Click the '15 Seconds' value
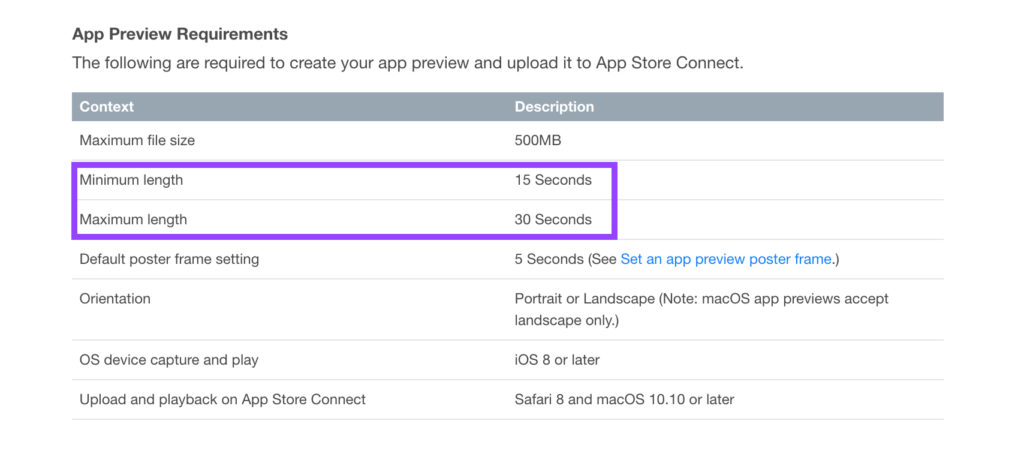1024x469 pixels. coord(553,180)
